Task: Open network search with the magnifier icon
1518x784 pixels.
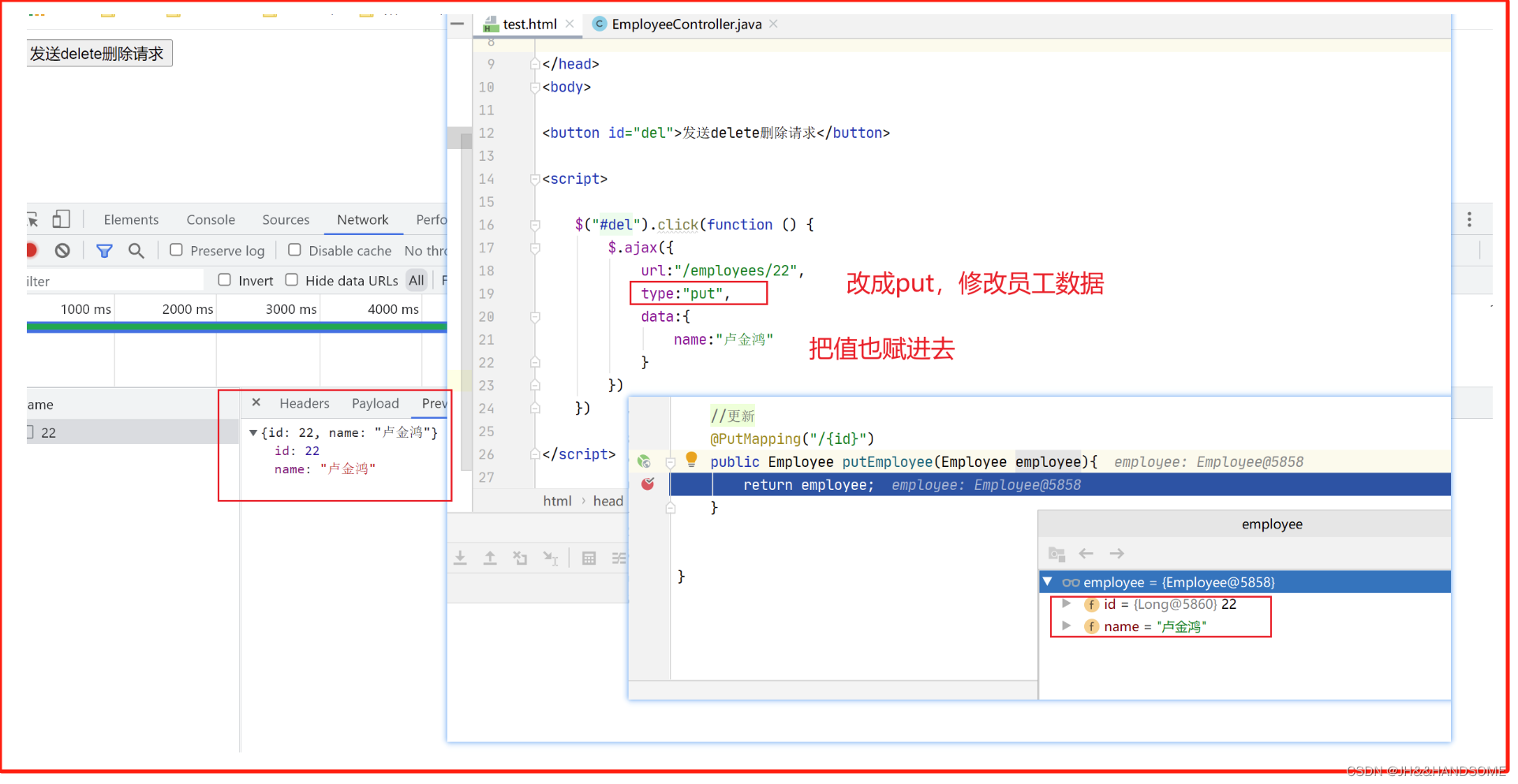Action: point(136,251)
